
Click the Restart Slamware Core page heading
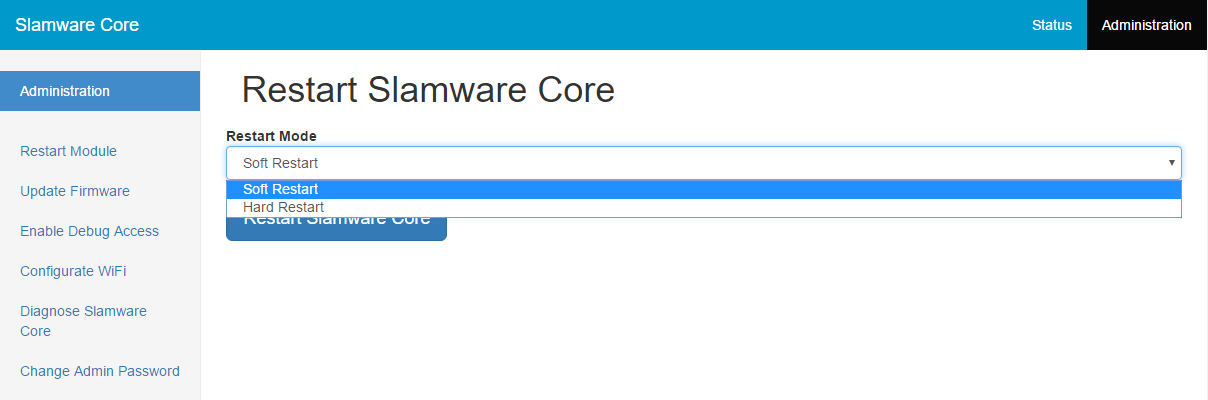pyautogui.click(x=428, y=90)
